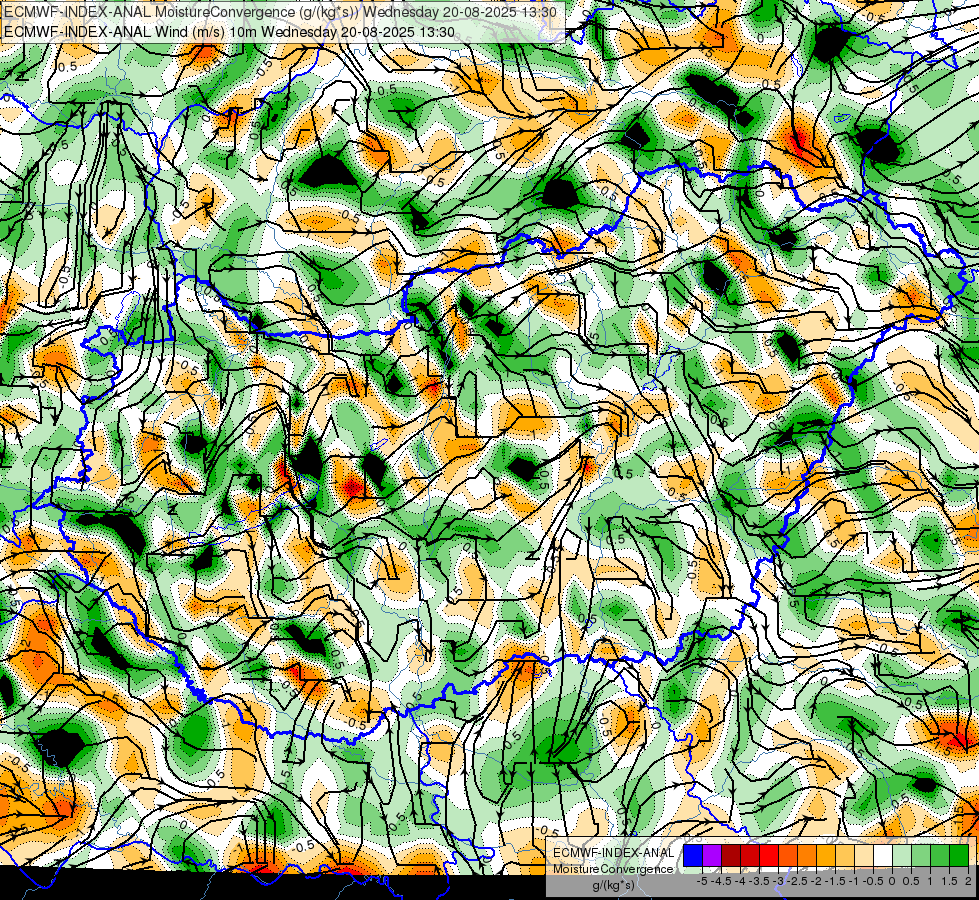Click the purple swatch in the legend
This screenshot has height=900, width=979.
tap(712, 855)
